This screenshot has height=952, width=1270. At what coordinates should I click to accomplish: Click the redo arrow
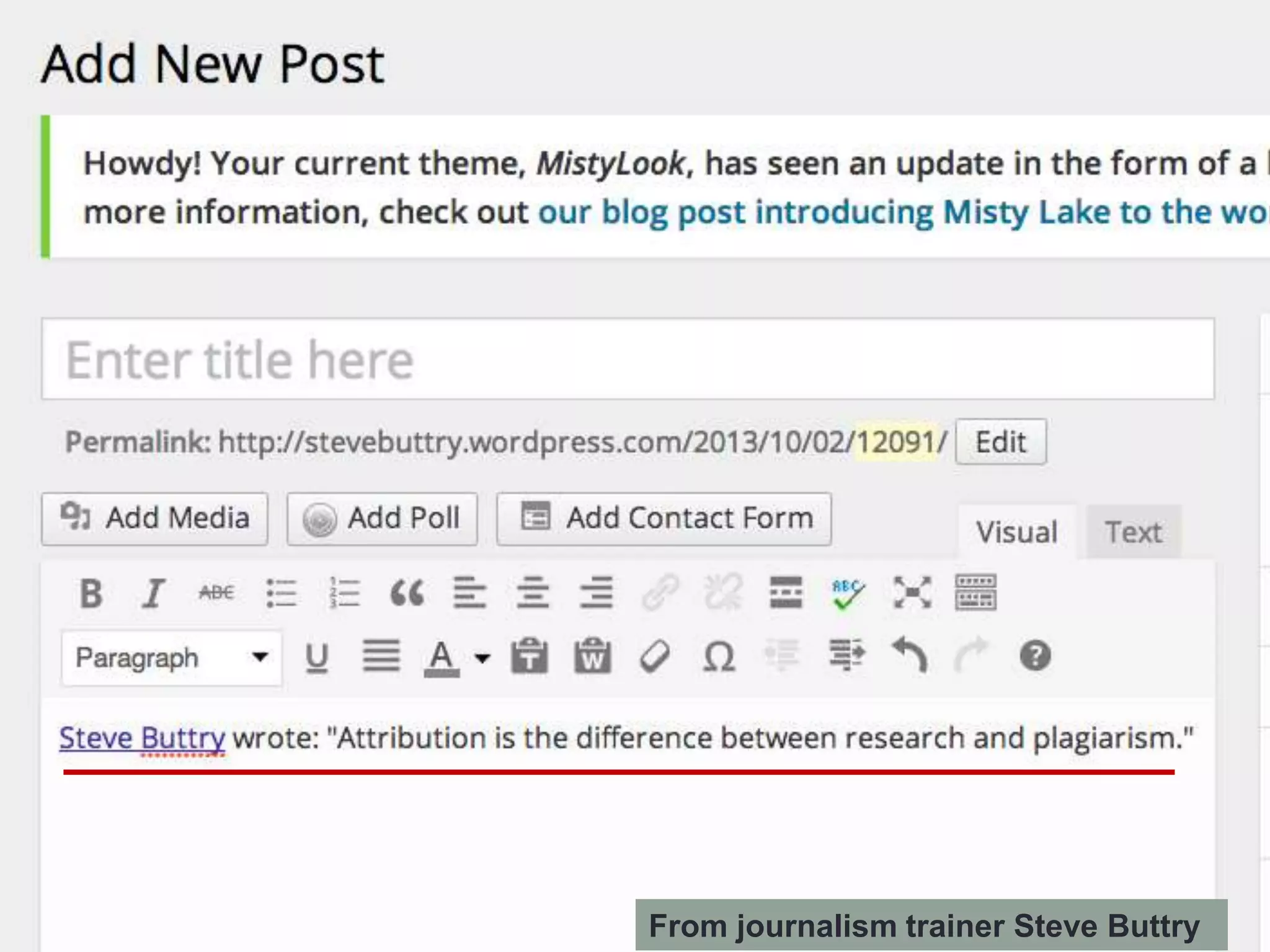pos(971,655)
